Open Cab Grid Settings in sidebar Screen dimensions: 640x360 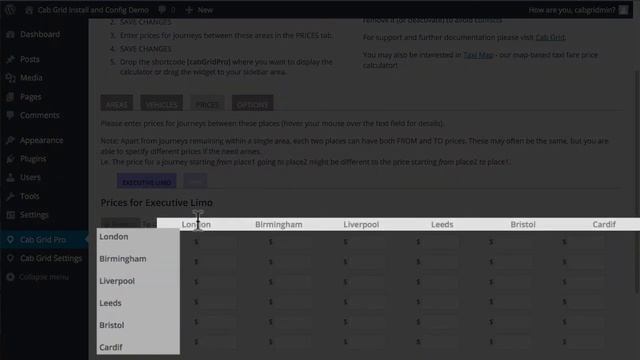51,258
